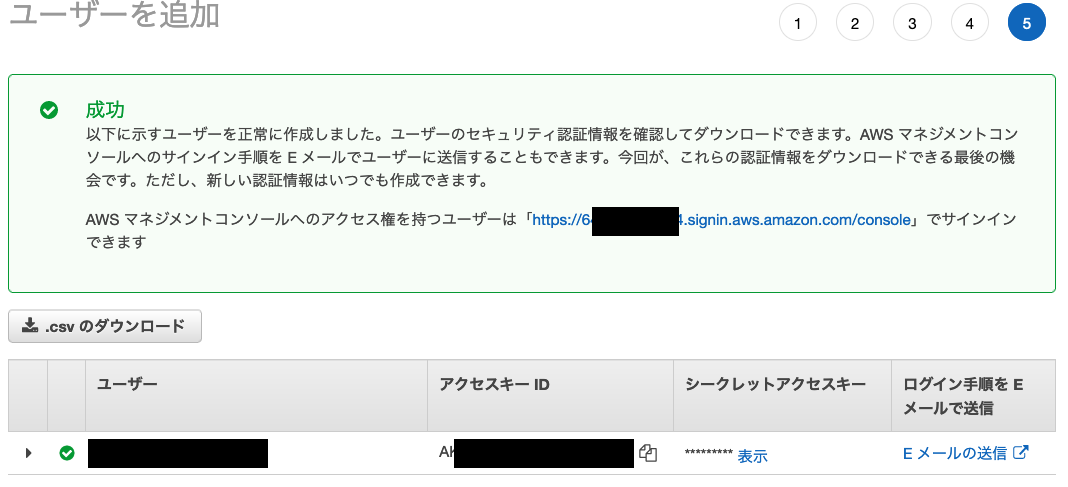The height and width of the screenshot is (487, 1068).
Task: Go to wizard step 1
Action: tap(798, 25)
